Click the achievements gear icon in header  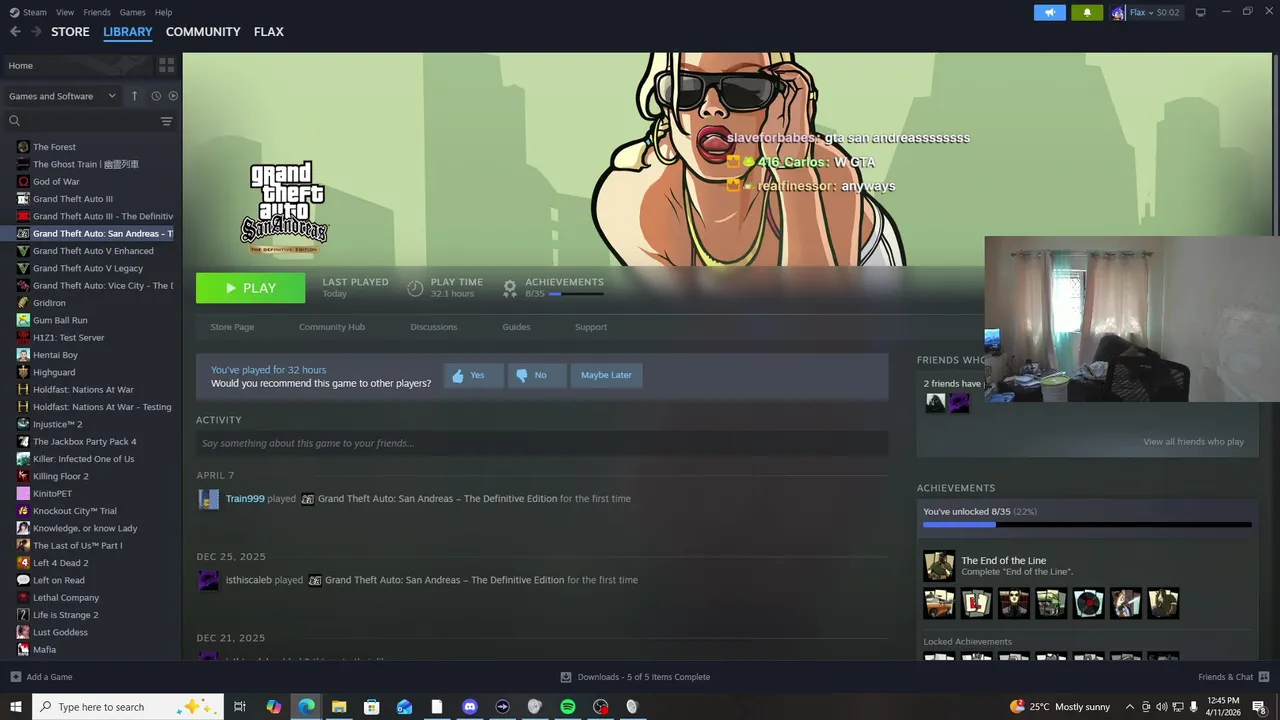pyautogui.click(x=510, y=288)
